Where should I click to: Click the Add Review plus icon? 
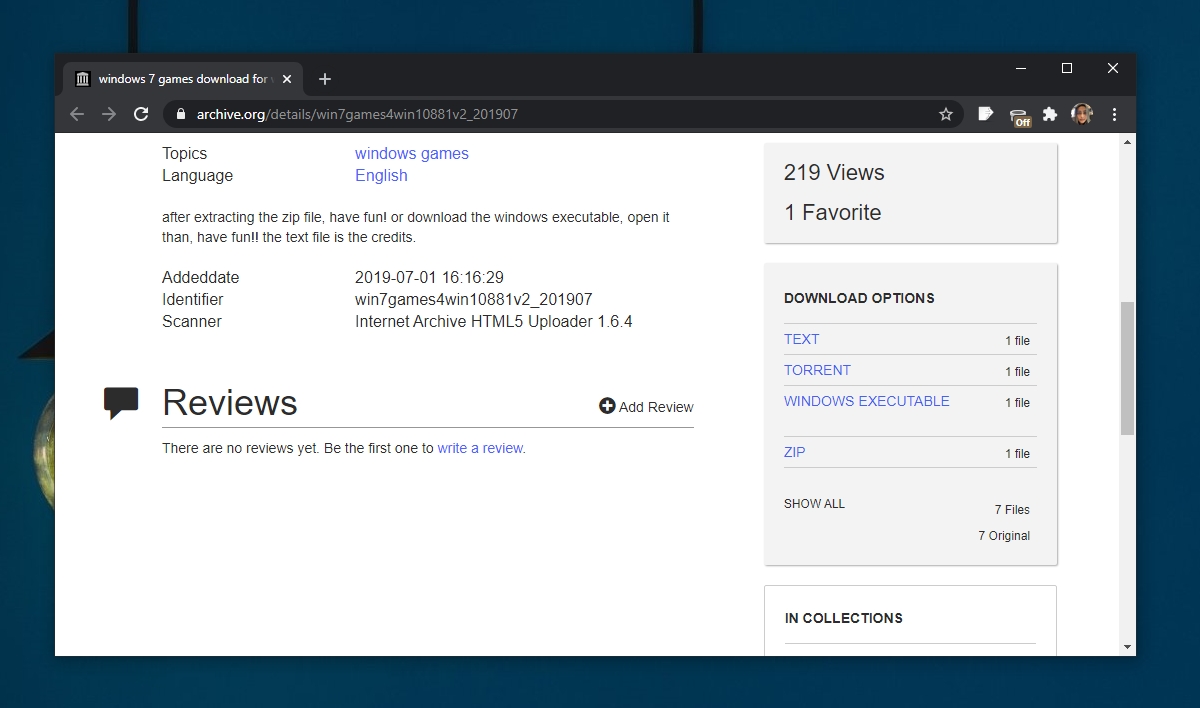pyautogui.click(x=607, y=406)
